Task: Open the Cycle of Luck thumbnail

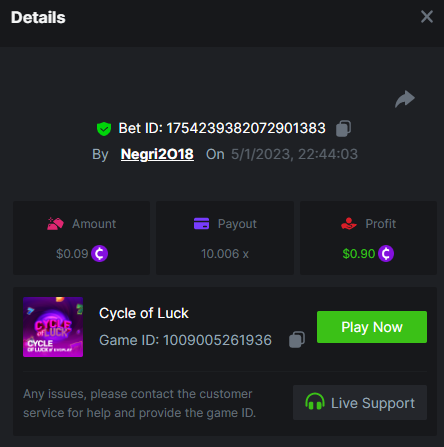Action: [53, 327]
